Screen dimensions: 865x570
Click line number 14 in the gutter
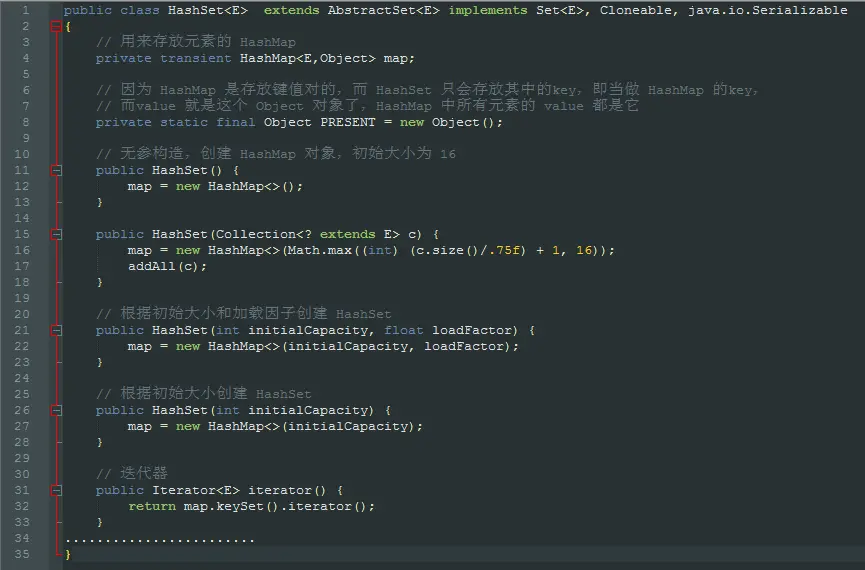click(22, 218)
